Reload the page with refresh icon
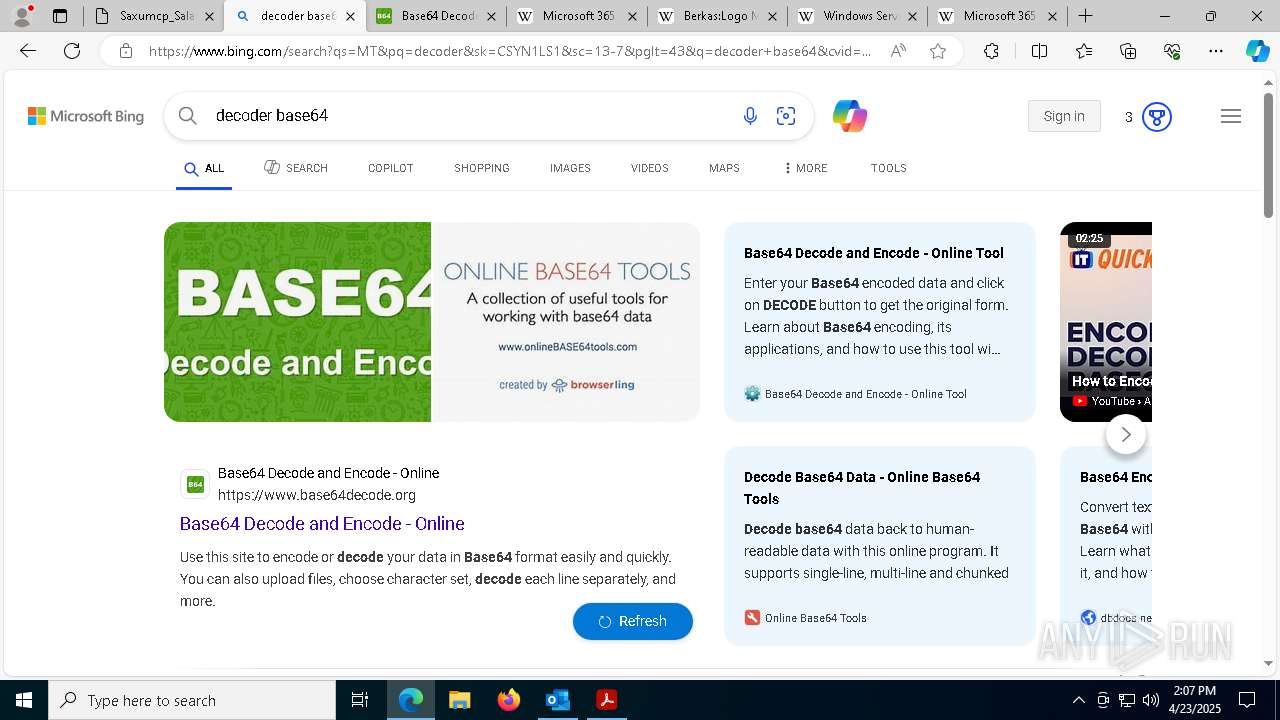Image resolution: width=1280 pixels, height=720 pixels. (x=72, y=51)
